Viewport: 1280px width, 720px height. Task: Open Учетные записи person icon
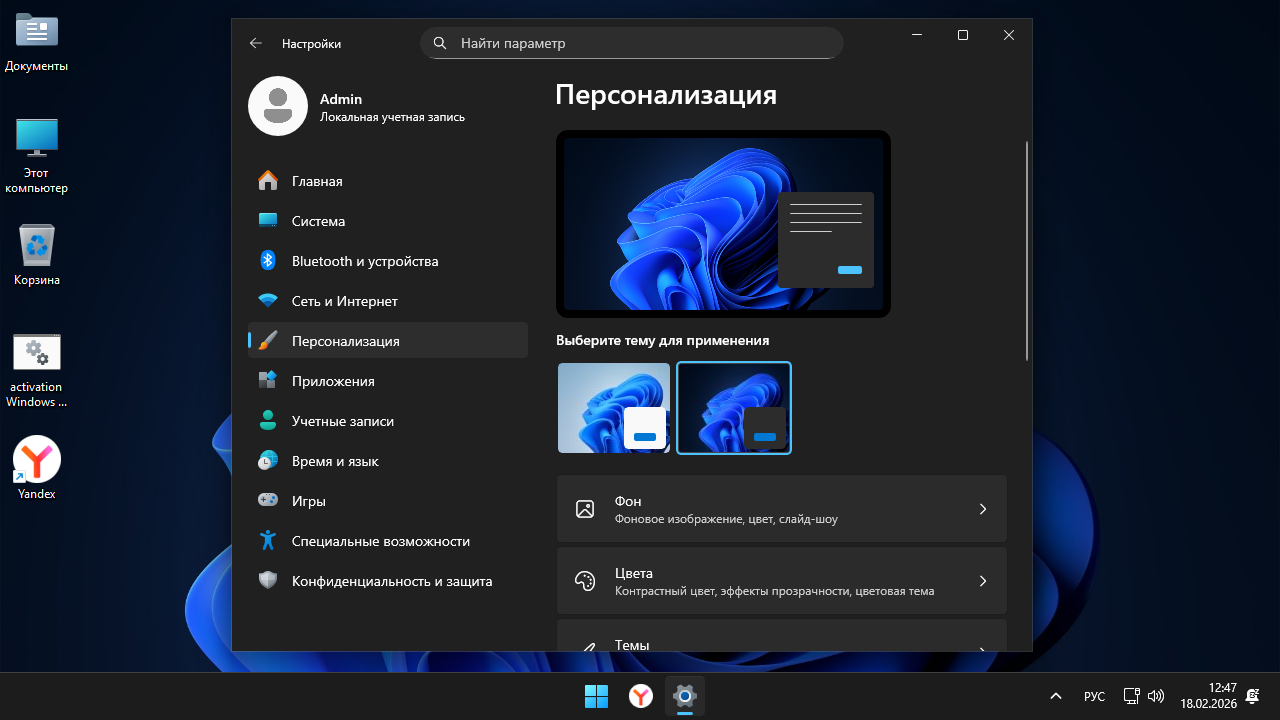coord(267,421)
